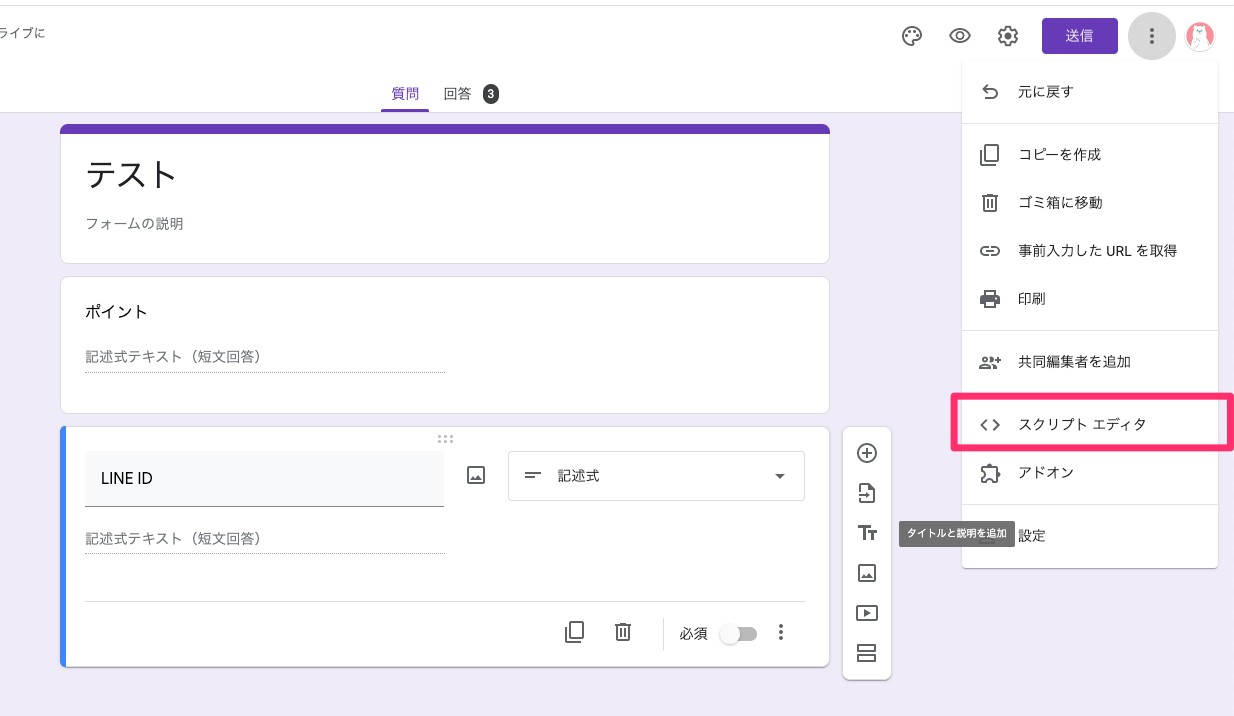
Task: Add a video from the side toolbar
Action: click(867, 613)
